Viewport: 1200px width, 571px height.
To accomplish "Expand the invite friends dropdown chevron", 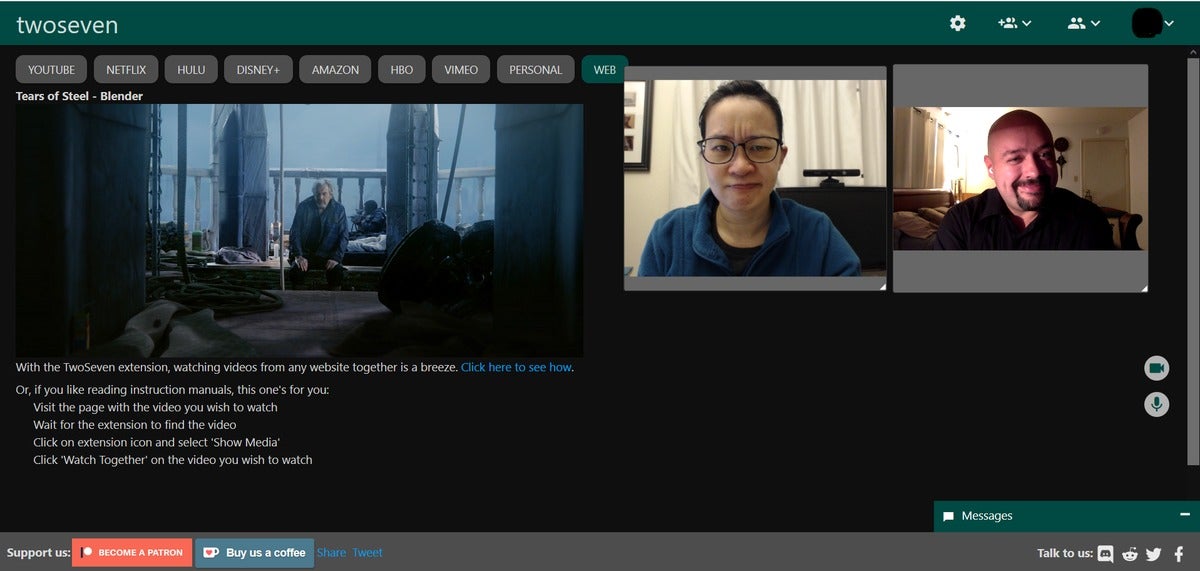I will click(x=1026, y=23).
